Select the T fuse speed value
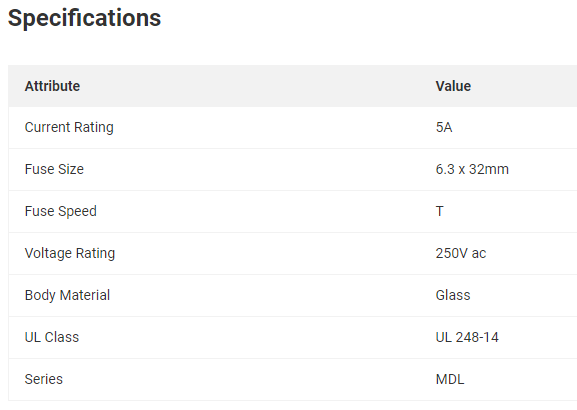This screenshot has height=410, width=577. [x=440, y=211]
